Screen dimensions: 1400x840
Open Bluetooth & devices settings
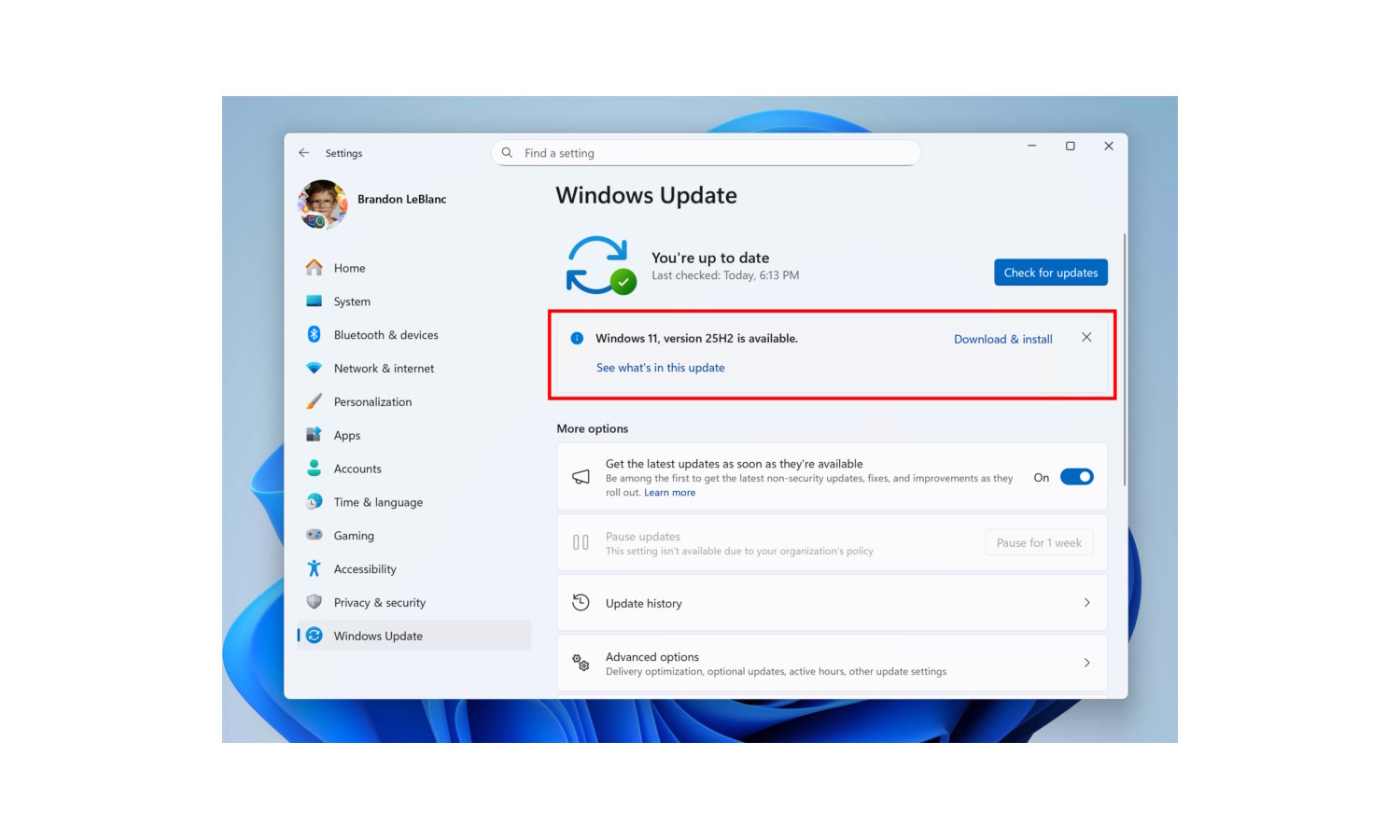(385, 334)
